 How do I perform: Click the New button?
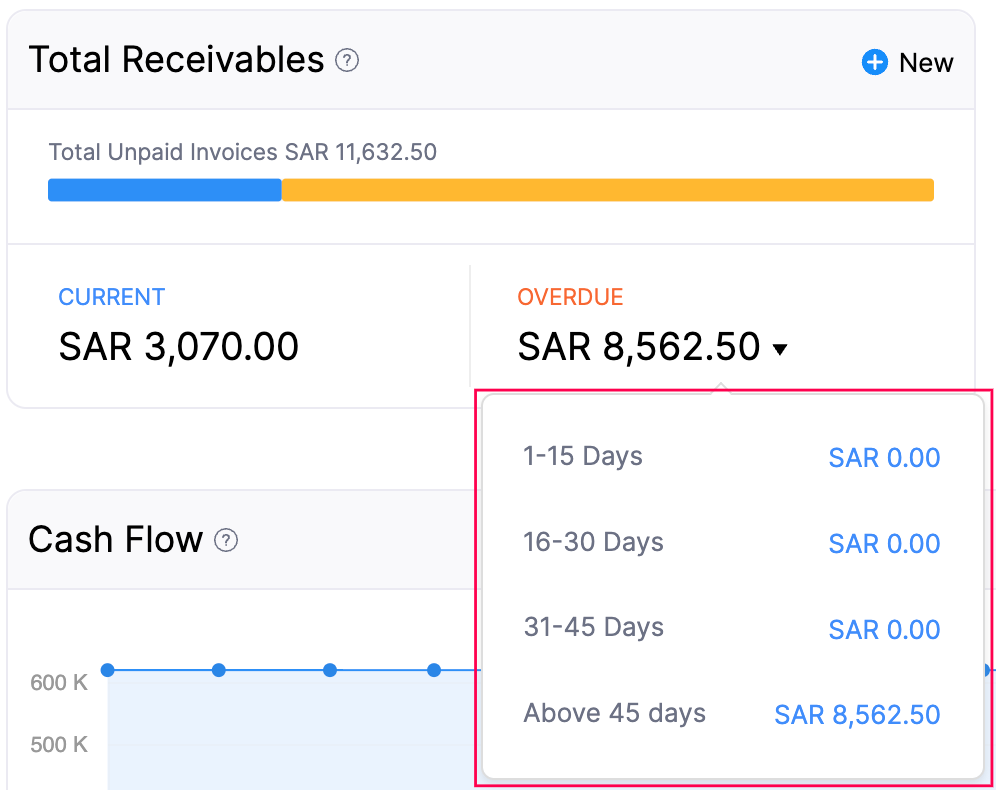925,62
